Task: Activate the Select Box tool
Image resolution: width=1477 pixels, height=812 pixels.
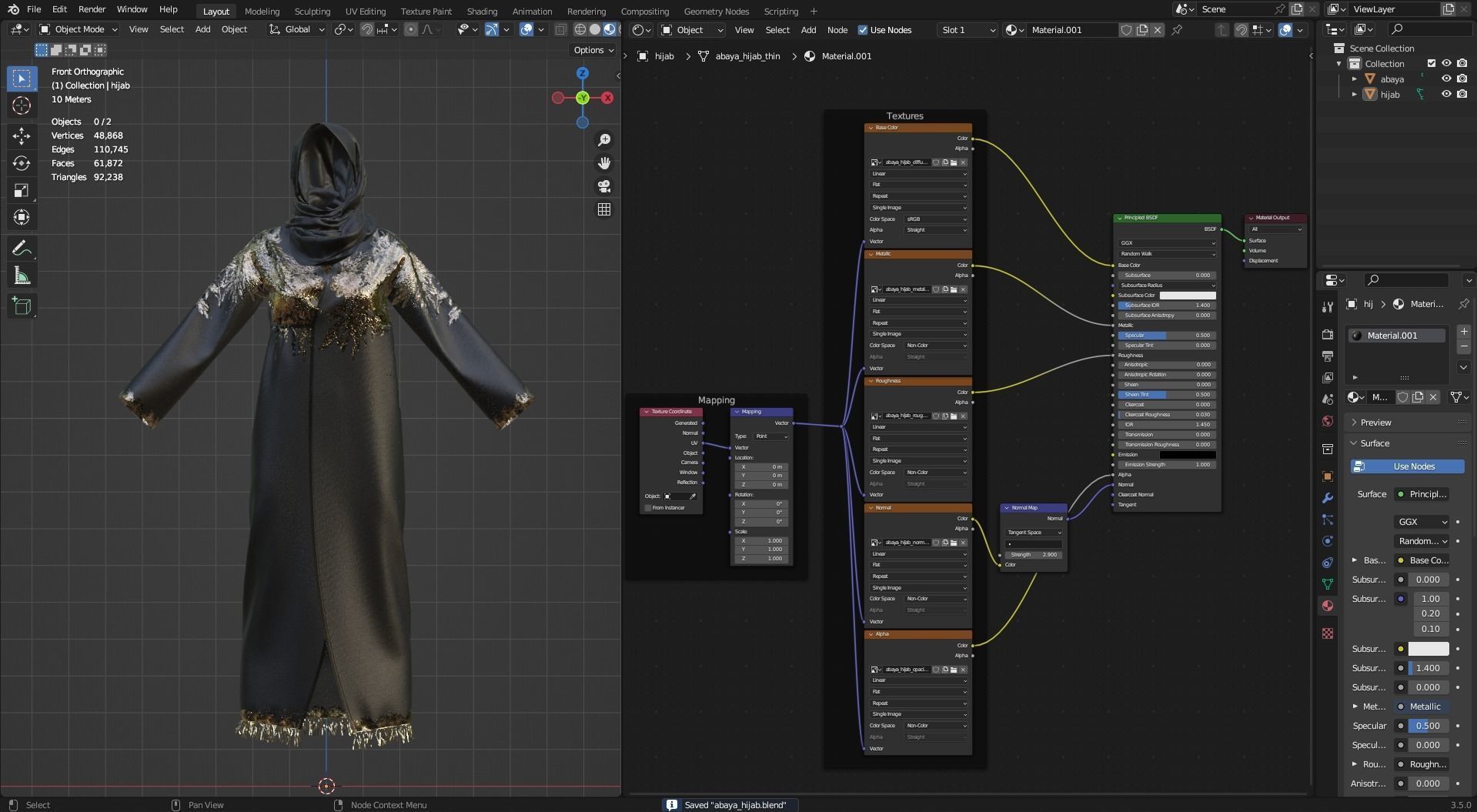Action: point(22,79)
